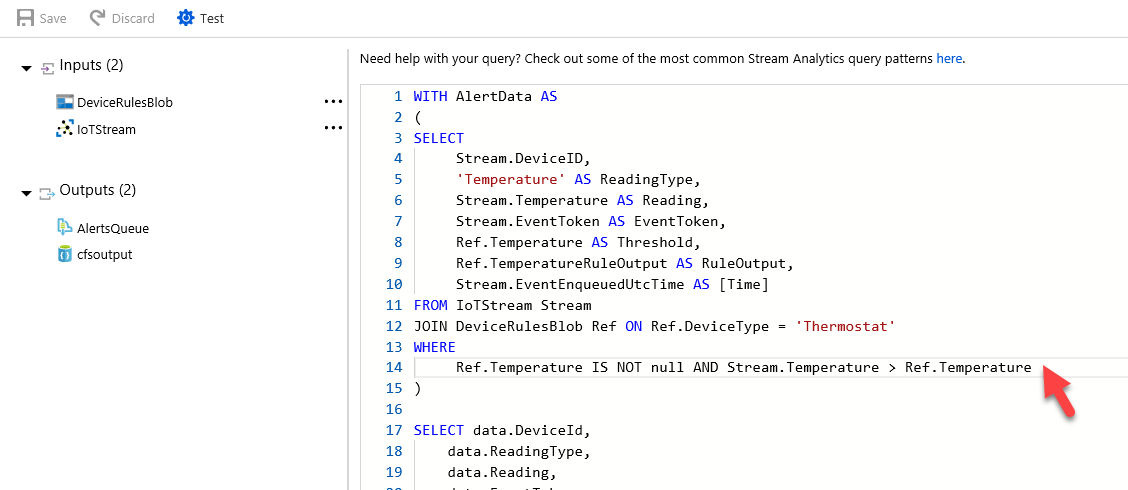
Task: Click the WHERE keyword on line 13
Action: (435, 347)
